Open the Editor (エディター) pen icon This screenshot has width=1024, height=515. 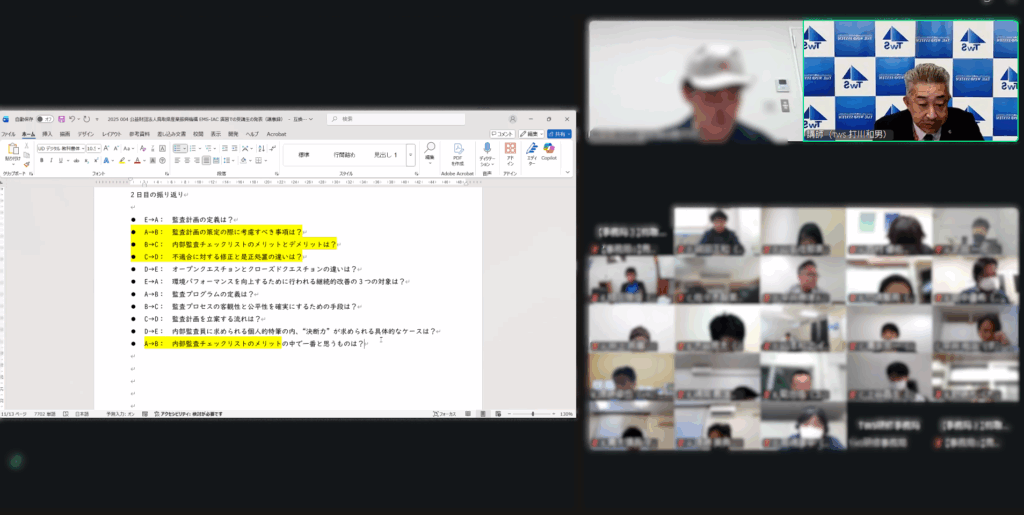[530, 149]
